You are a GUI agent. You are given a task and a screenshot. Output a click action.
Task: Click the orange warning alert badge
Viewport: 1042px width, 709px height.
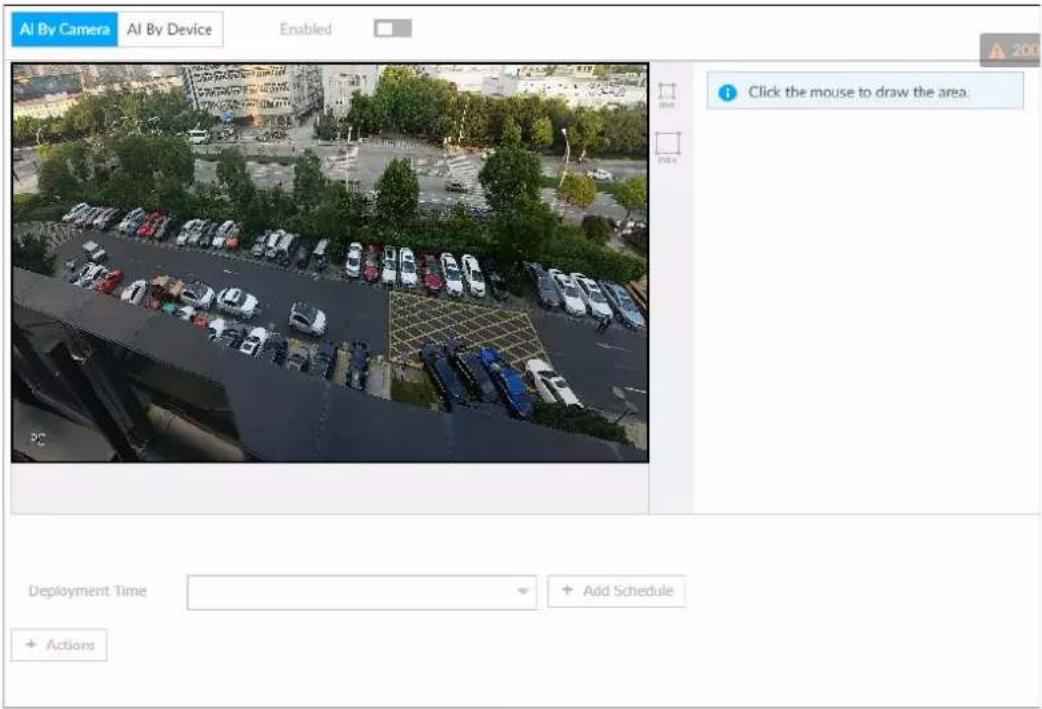pyautogui.click(x=1010, y=50)
